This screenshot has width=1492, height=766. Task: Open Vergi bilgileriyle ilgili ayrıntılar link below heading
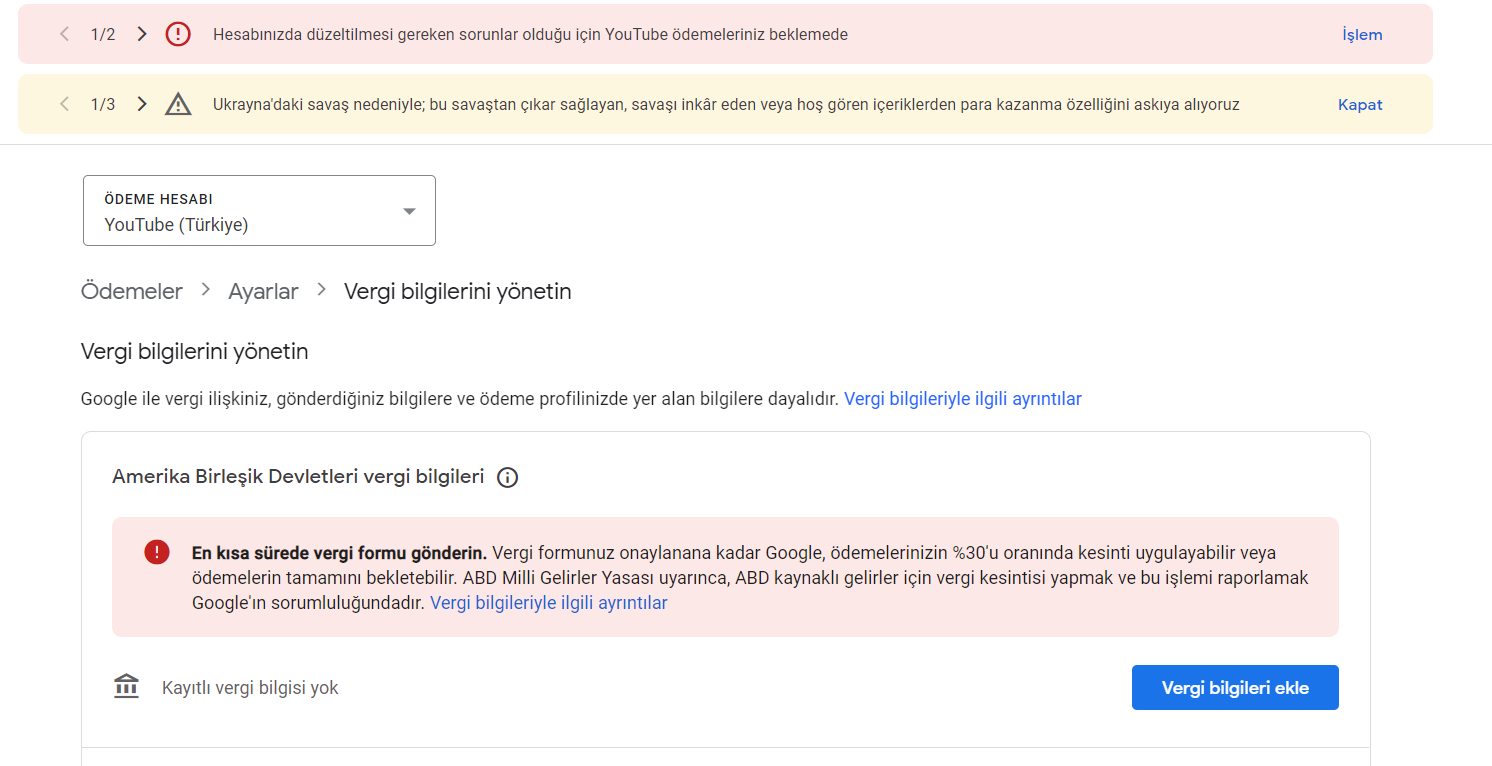(963, 399)
